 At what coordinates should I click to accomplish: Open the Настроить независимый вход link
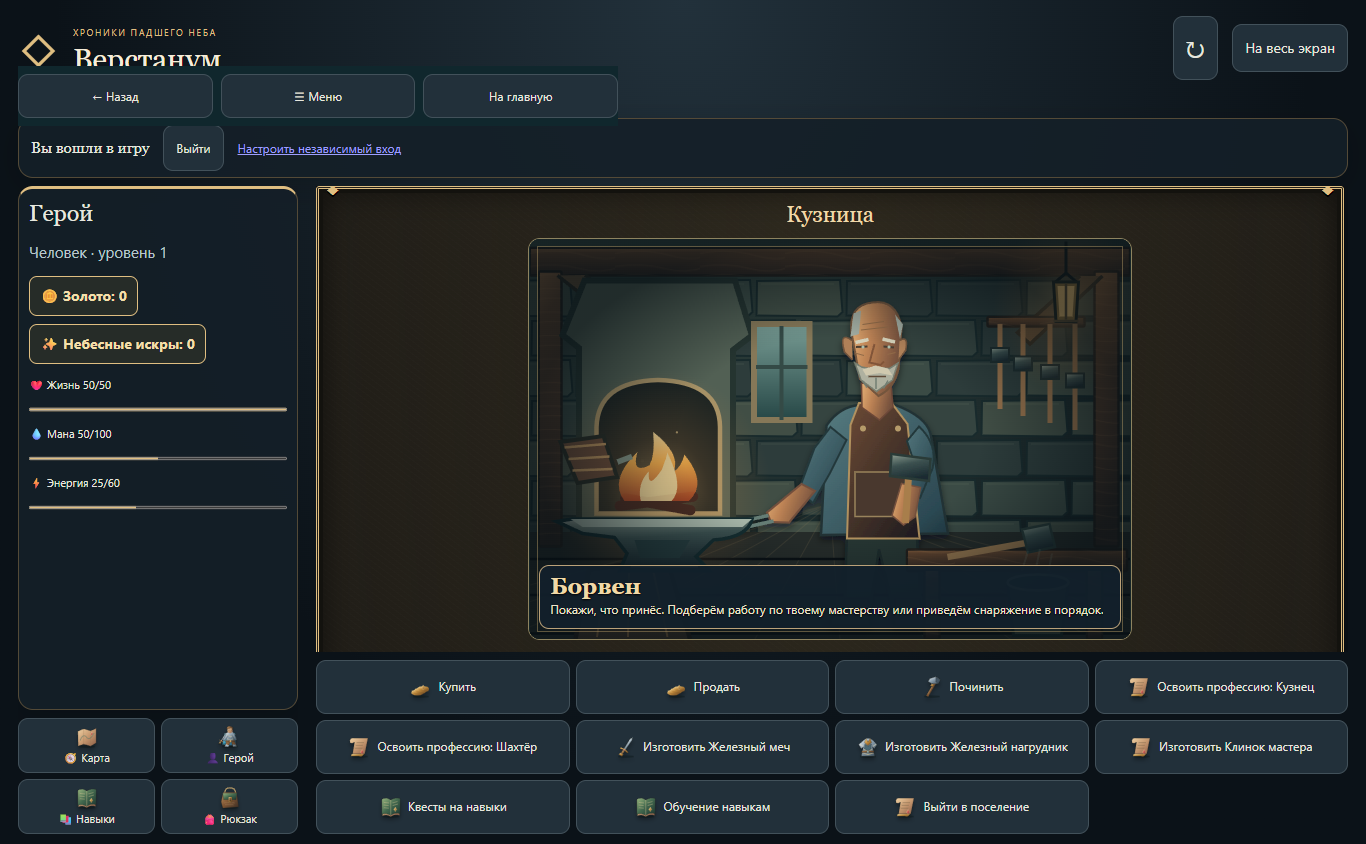(319, 149)
